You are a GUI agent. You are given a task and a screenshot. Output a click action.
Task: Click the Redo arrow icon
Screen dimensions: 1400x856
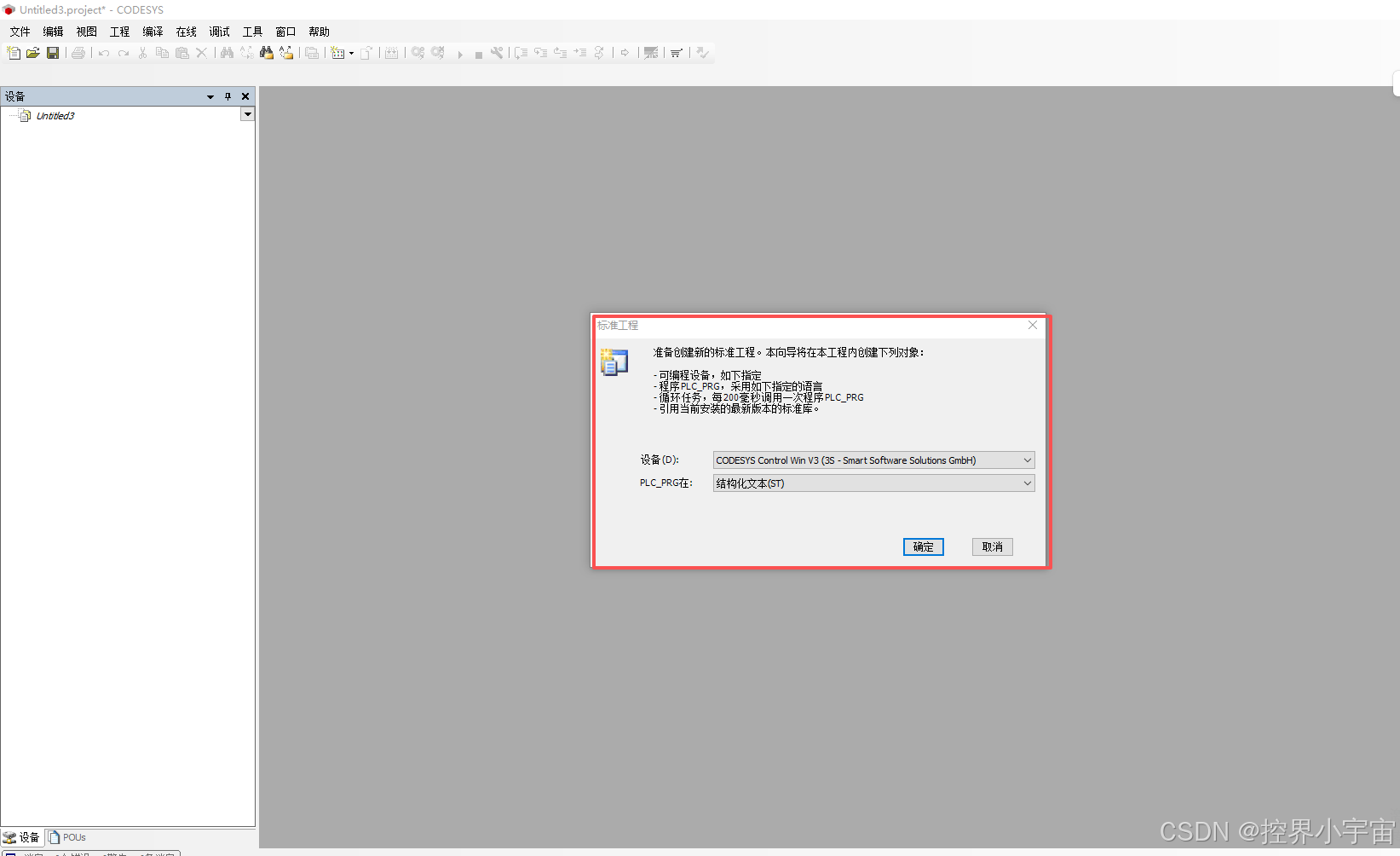[x=124, y=53]
